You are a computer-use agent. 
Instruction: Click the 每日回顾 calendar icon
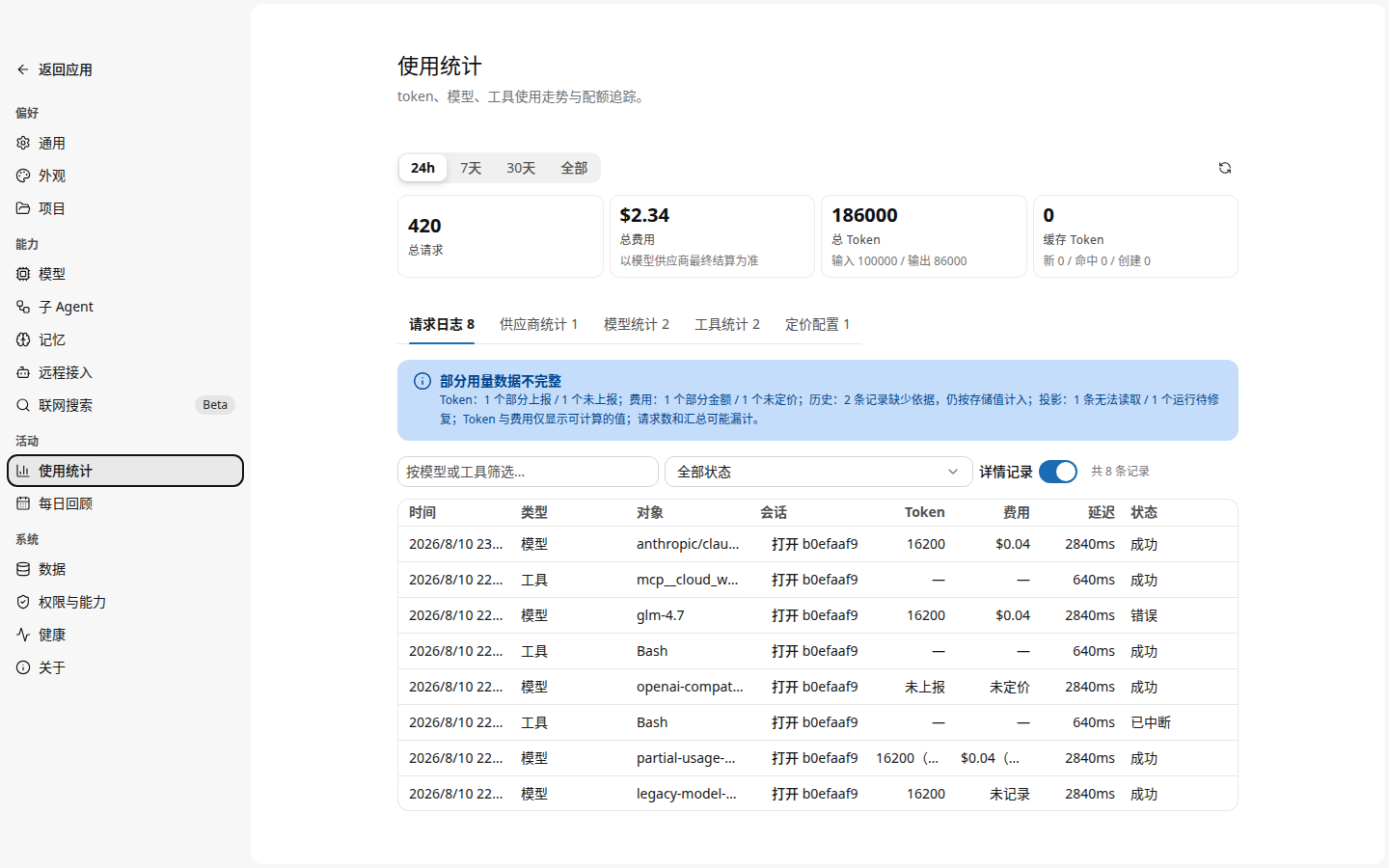tap(23, 503)
